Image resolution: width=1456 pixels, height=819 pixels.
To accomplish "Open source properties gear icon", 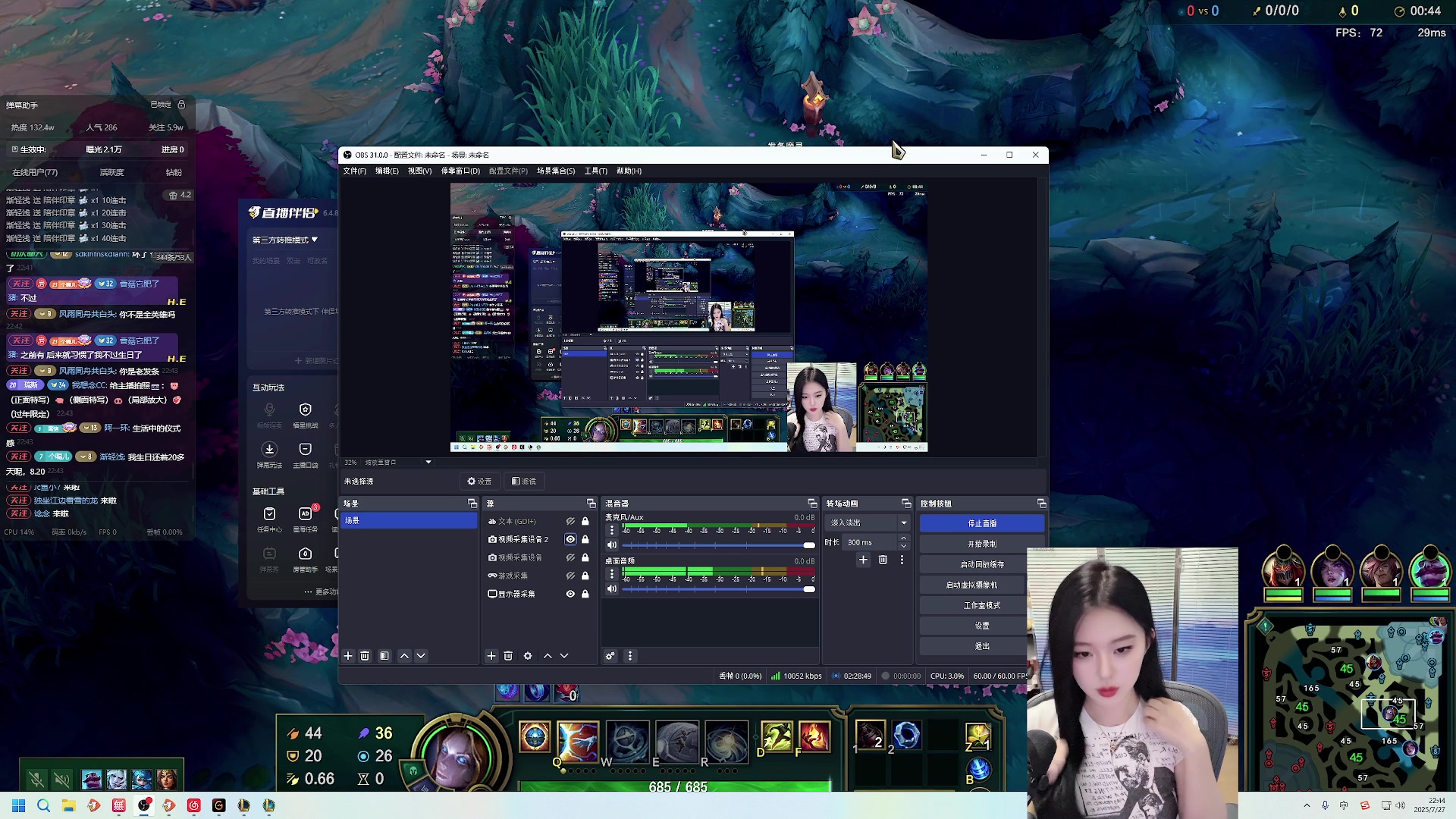I will [528, 656].
